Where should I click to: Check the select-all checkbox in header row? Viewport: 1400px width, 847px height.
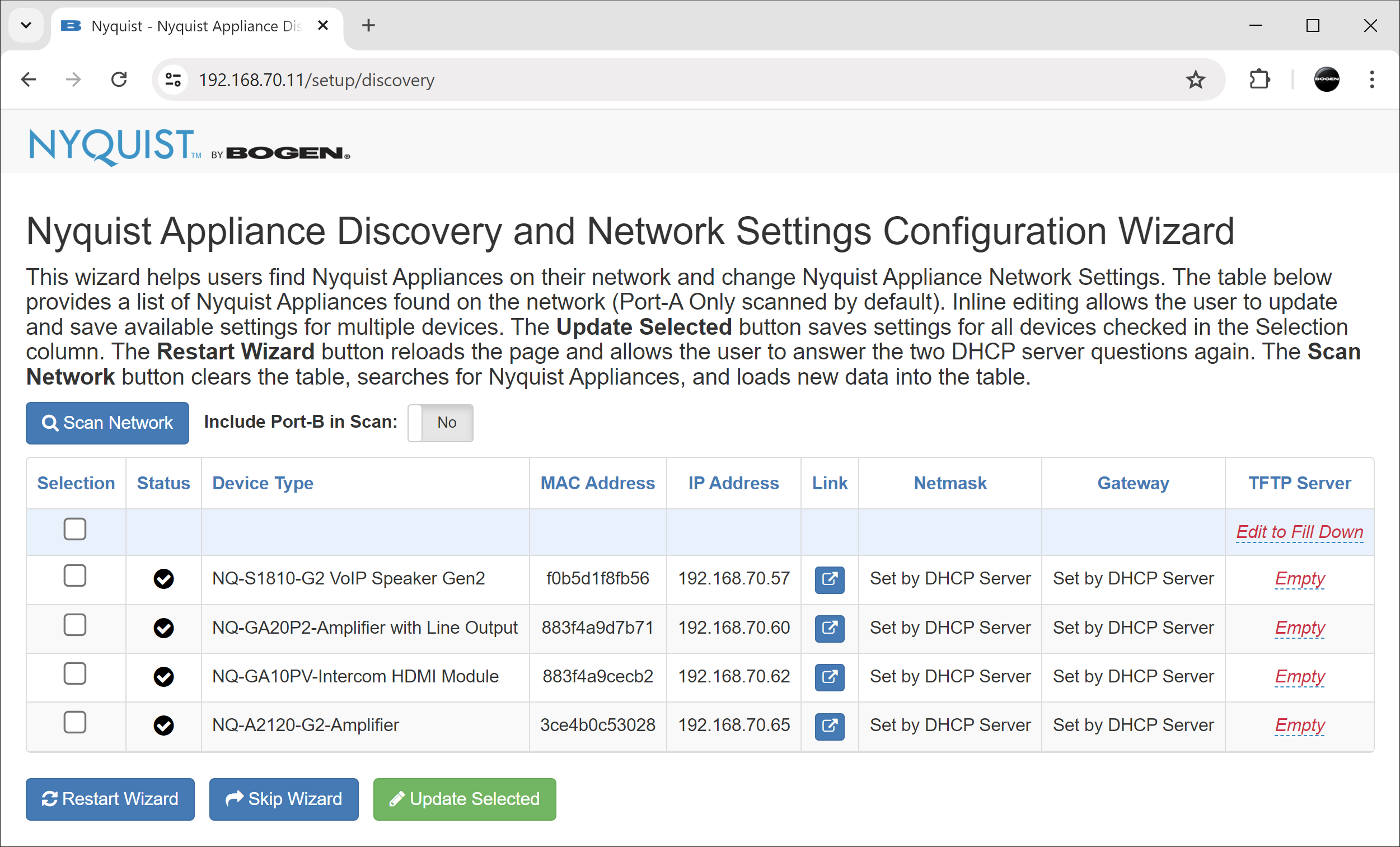coord(75,529)
